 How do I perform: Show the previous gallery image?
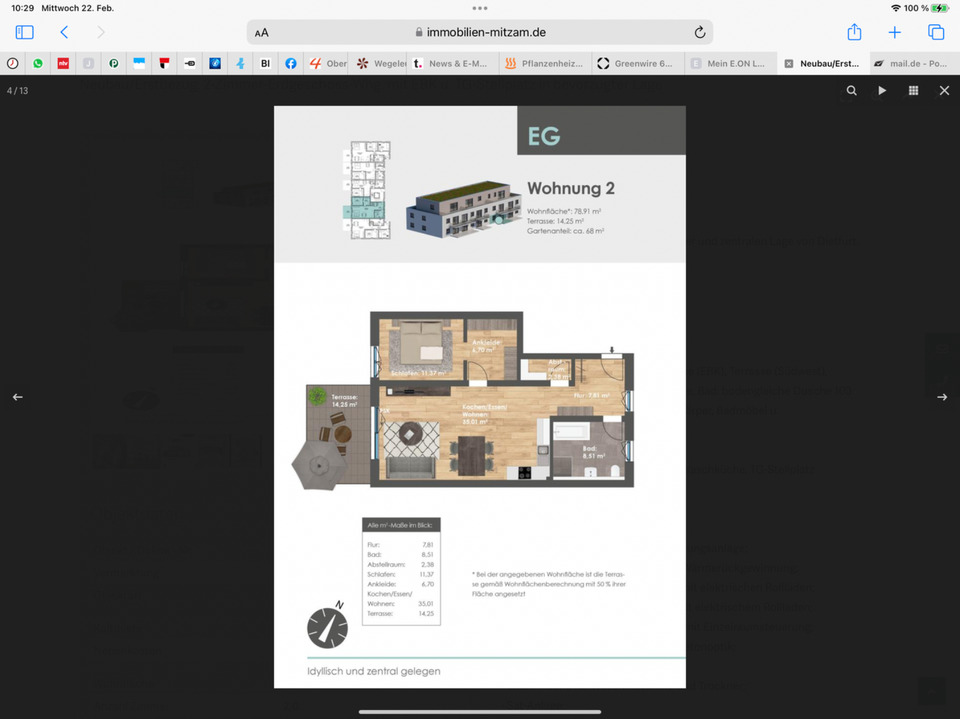point(17,397)
